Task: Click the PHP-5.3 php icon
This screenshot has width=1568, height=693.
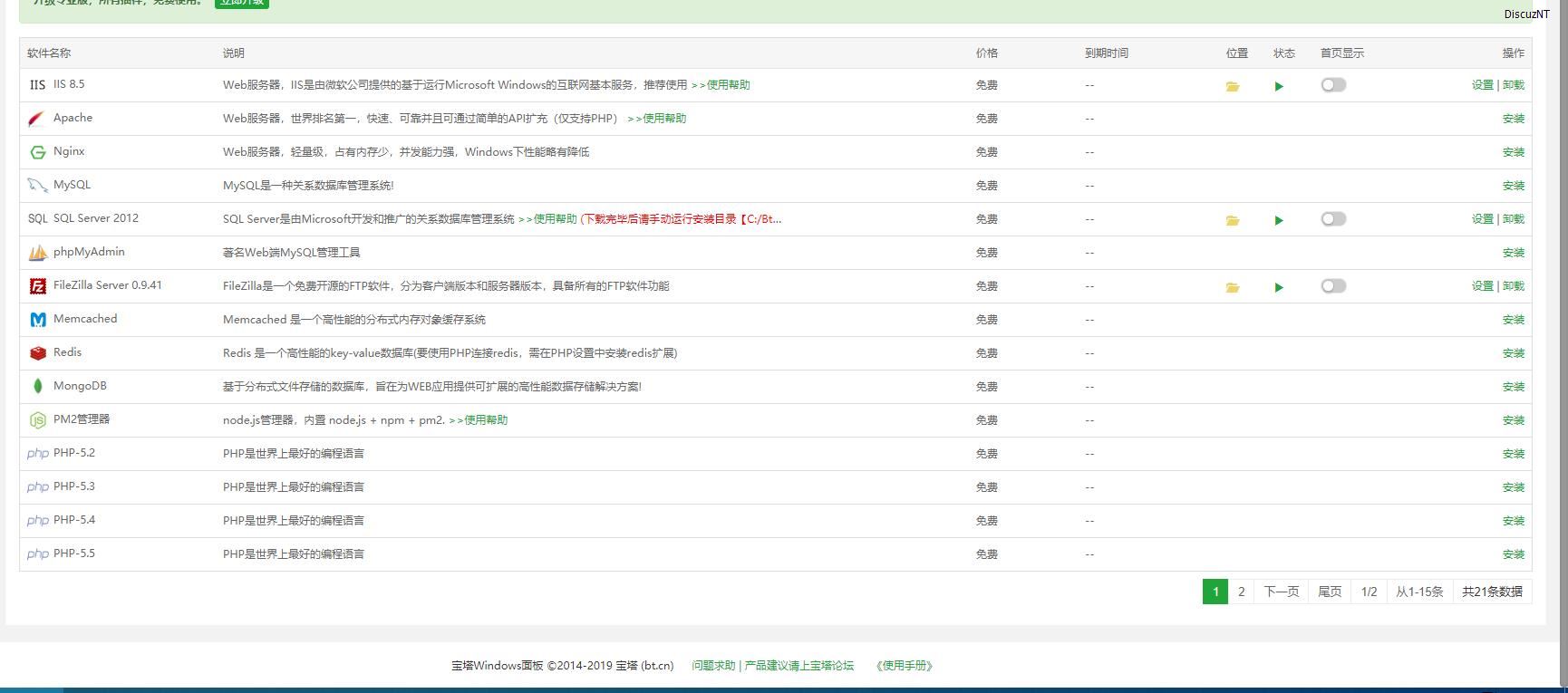Action: pyautogui.click(x=38, y=487)
